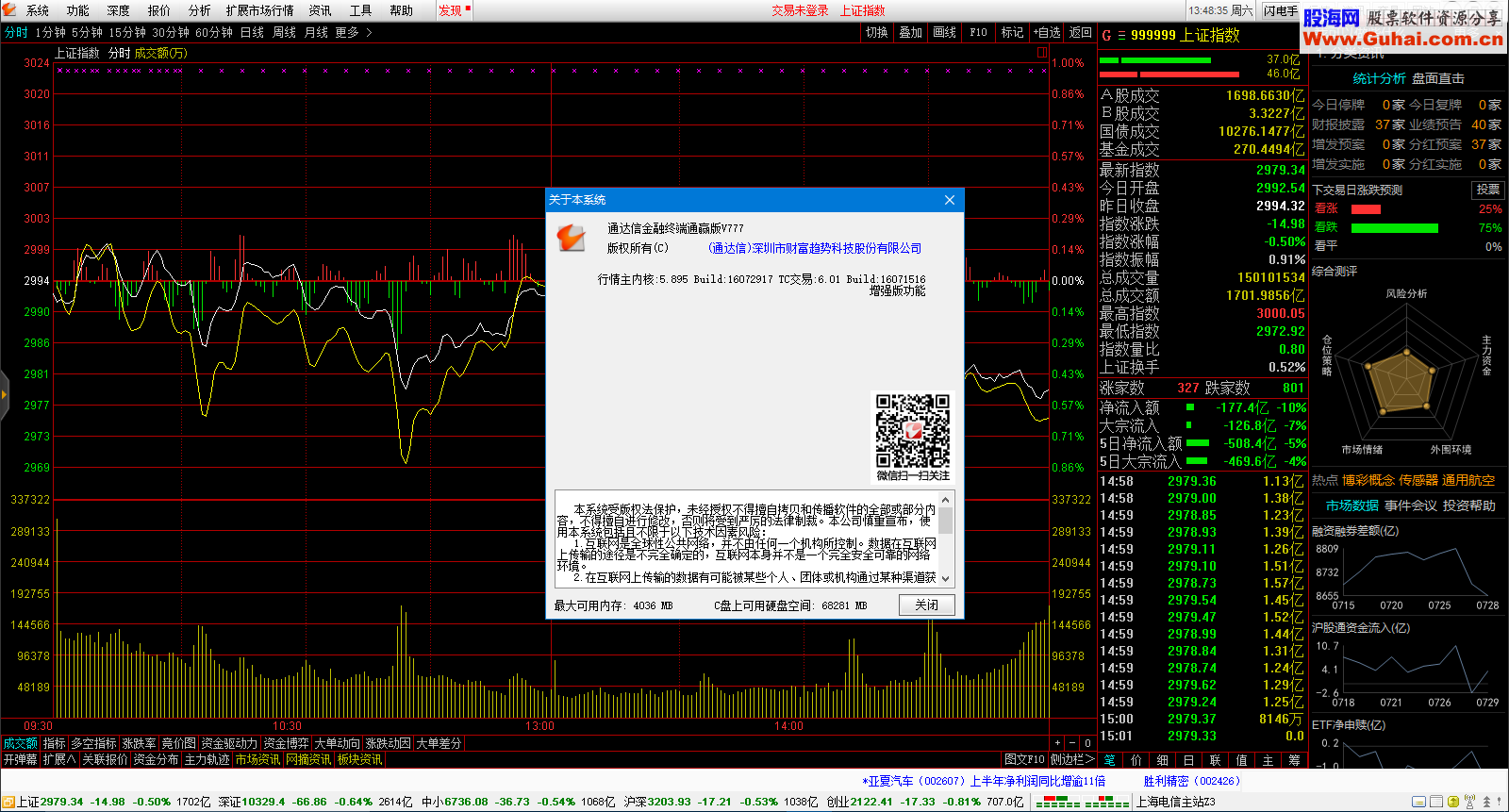Click the red G icon beside 999999
Screen dimensions: 1509x812
point(1106,35)
